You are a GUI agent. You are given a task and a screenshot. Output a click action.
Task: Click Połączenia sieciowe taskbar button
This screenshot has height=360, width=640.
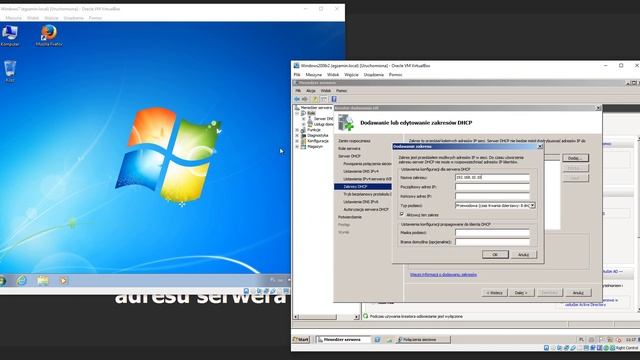(x=423, y=340)
